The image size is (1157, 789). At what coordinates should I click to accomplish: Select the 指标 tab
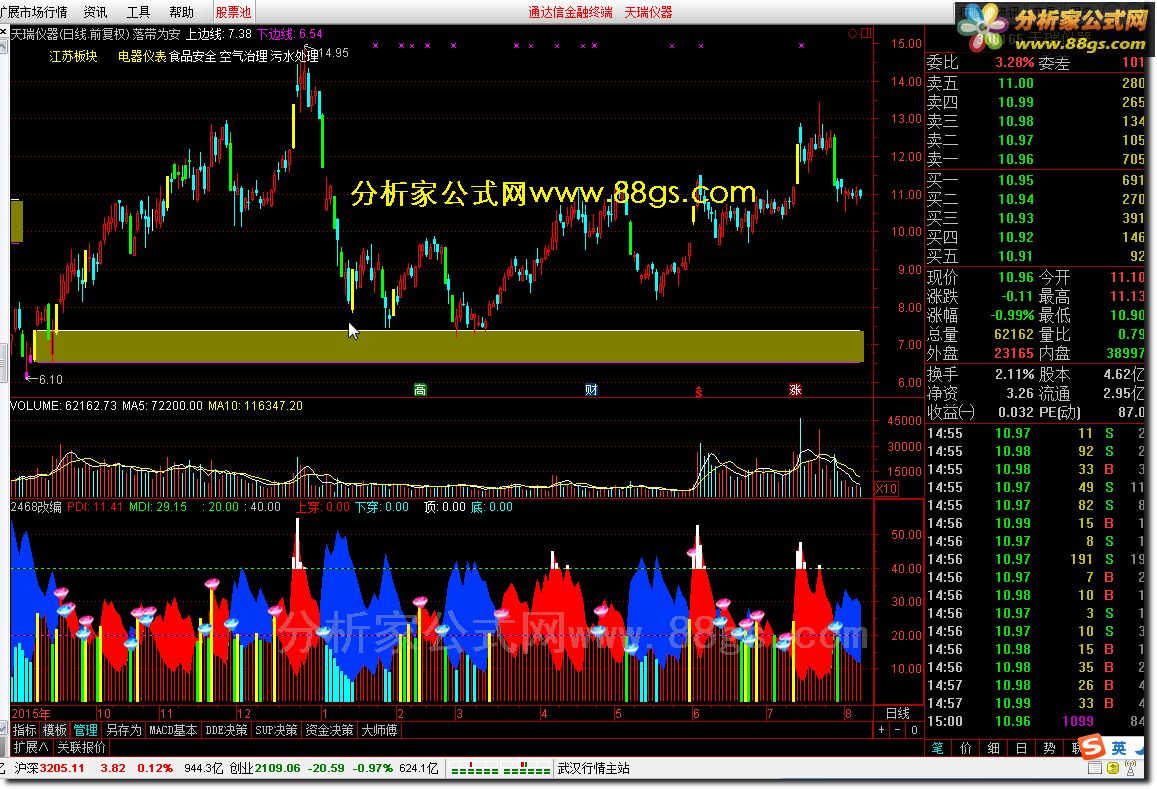tap(24, 730)
